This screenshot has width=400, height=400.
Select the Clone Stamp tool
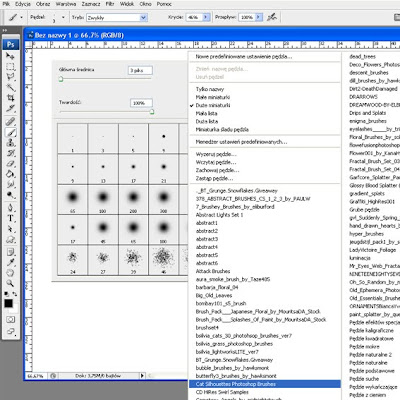pos(10,143)
